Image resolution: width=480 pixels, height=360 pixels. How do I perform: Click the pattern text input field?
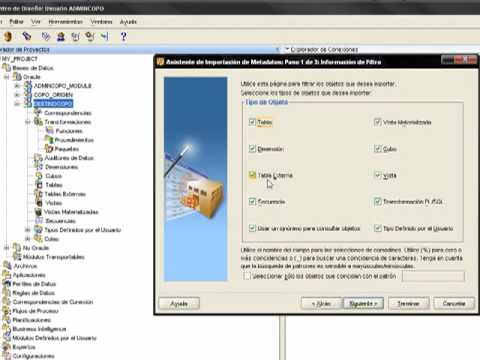coord(433,276)
